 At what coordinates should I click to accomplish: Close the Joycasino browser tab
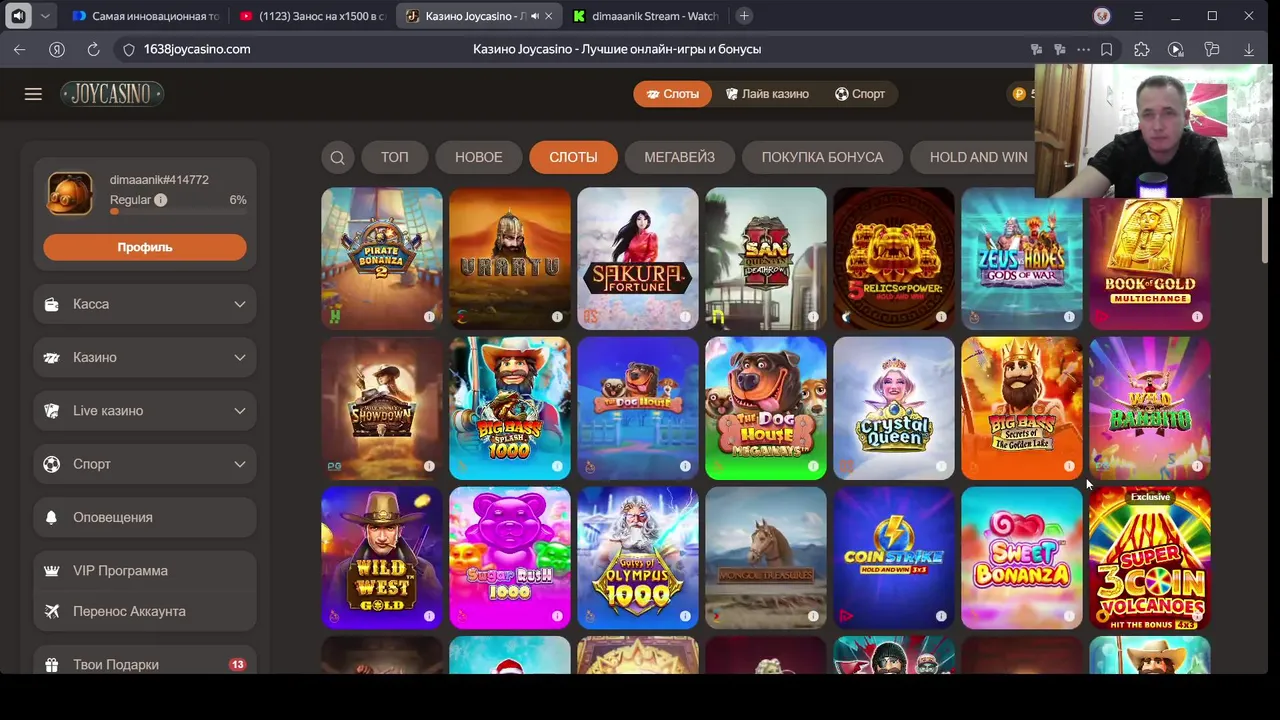(548, 16)
